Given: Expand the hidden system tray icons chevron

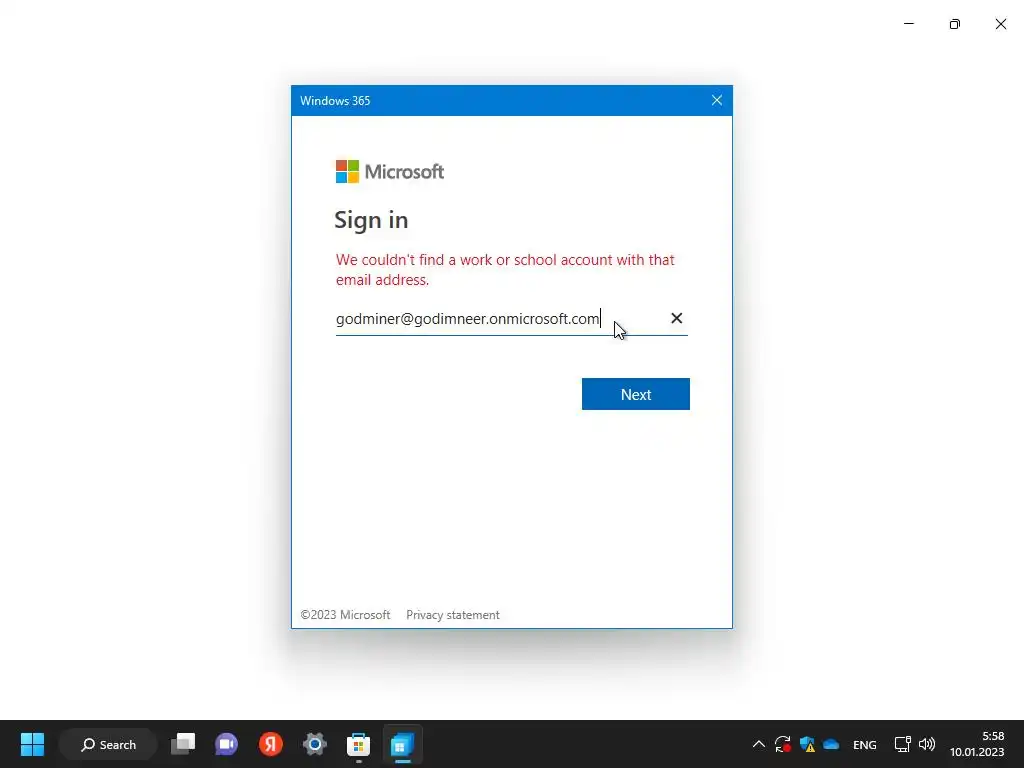Looking at the screenshot, I should 758,744.
